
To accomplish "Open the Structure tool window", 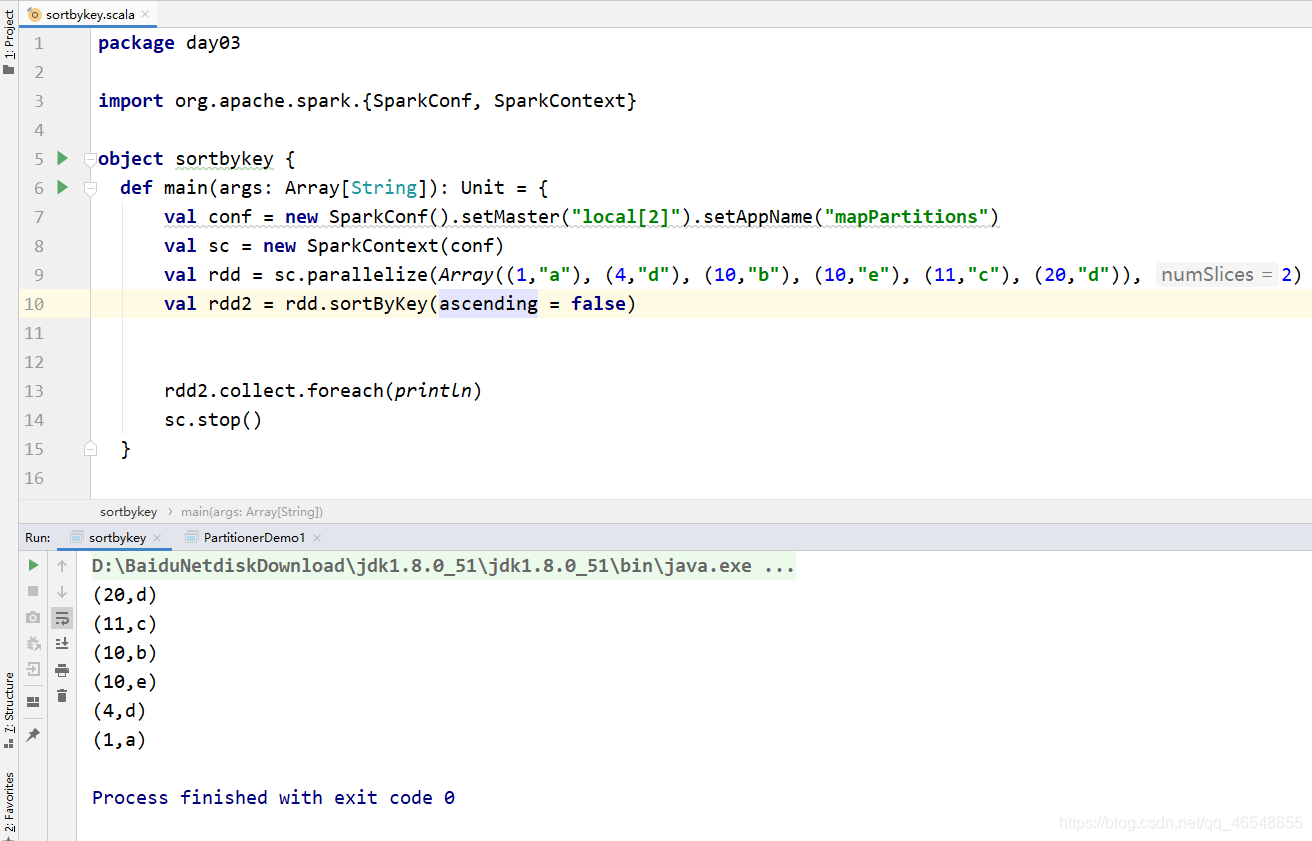I will 9,710.
